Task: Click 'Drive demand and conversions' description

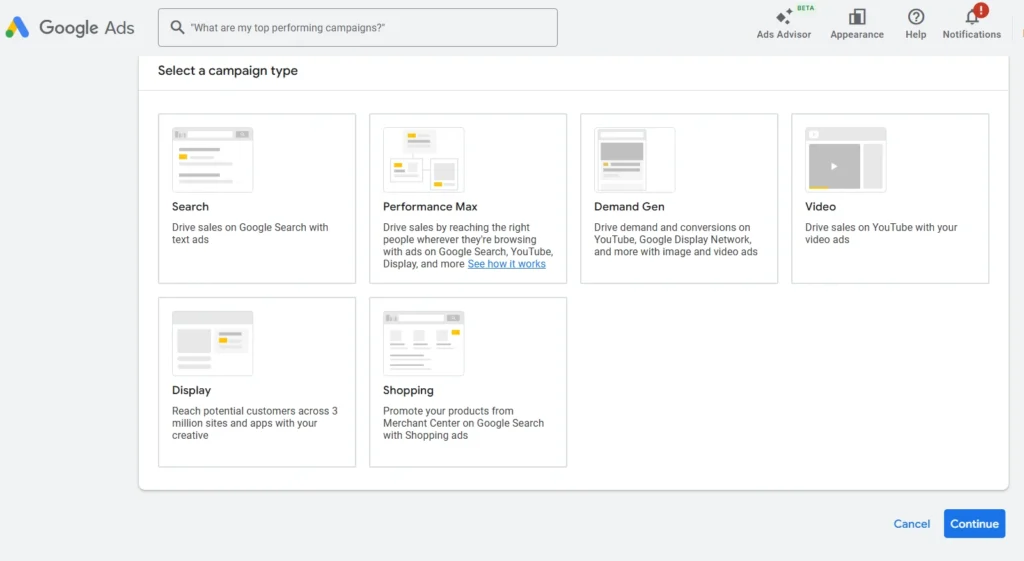Action: (x=676, y=239)
